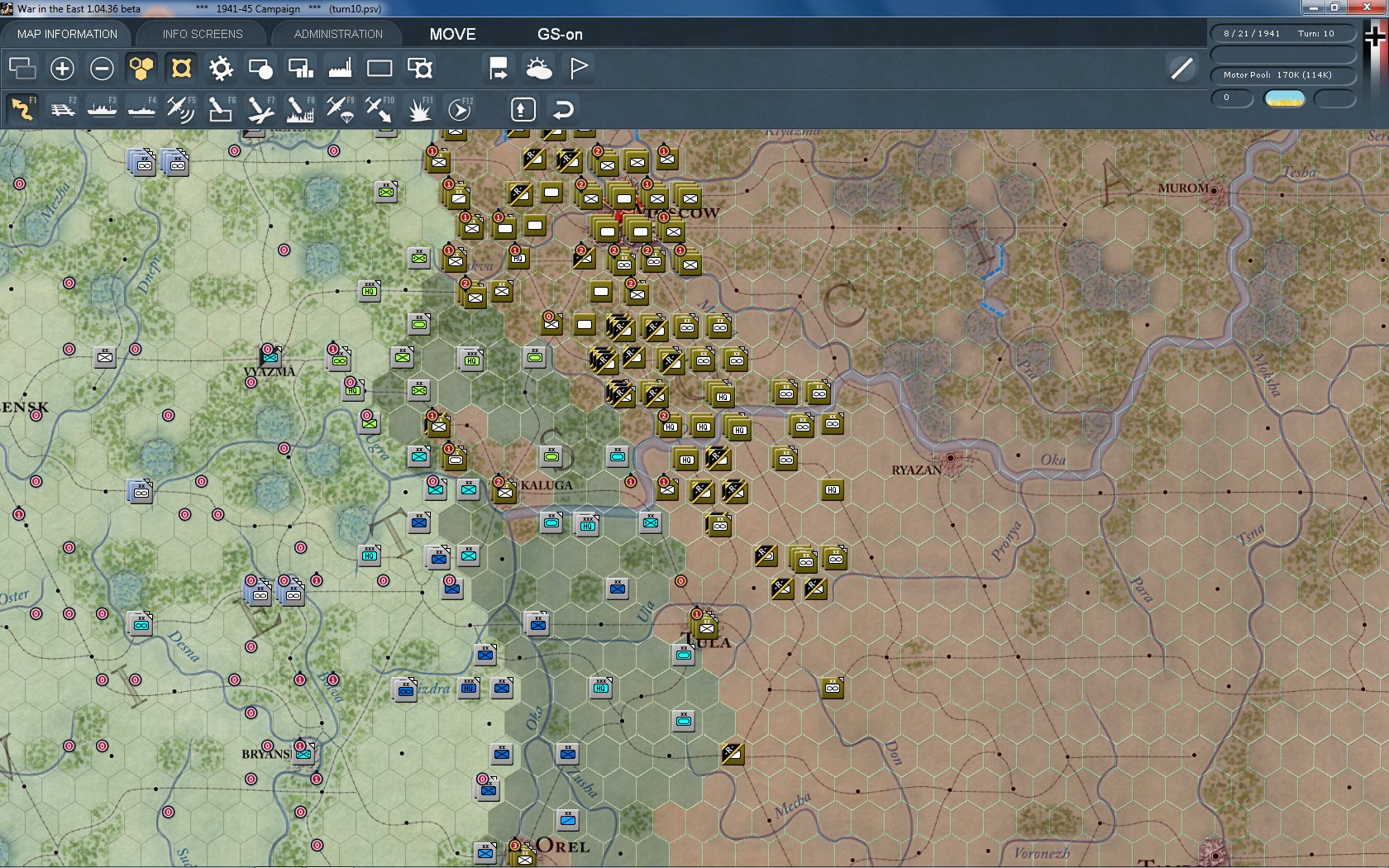This screenshot has width=1389, height=868.
Task: Click the flag-with-arrow icon
Action: [499, 68]
